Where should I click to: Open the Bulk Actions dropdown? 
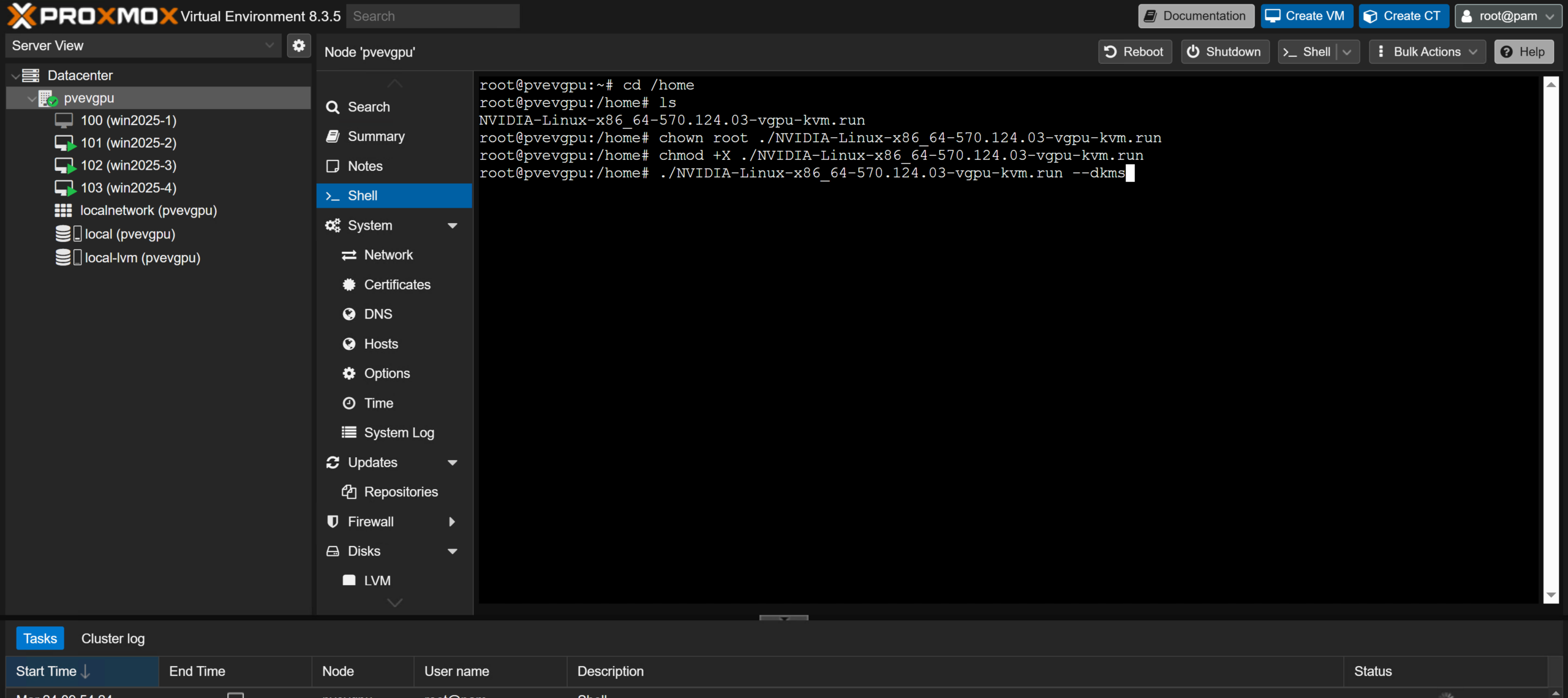click(x=1427, y=52)
